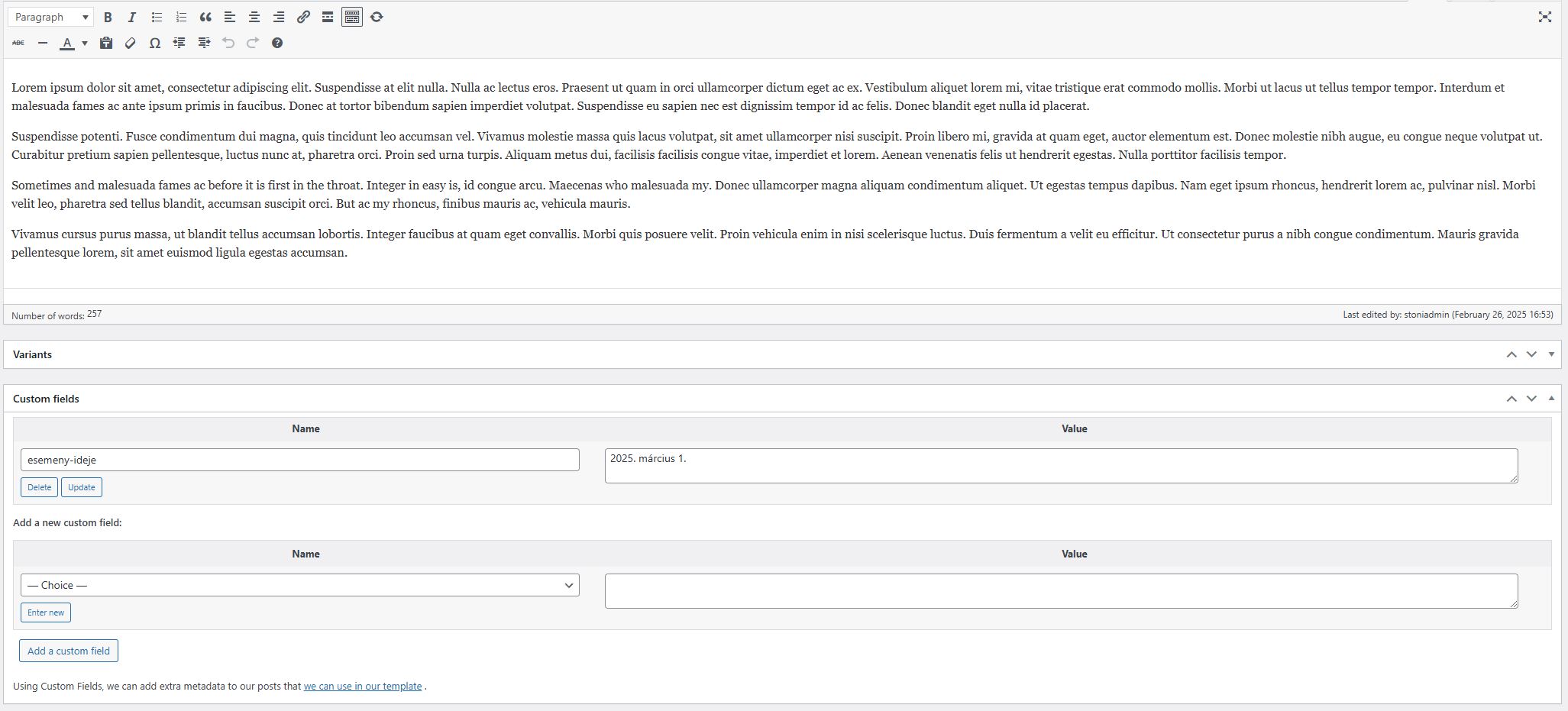This screenshot has width=1568, height=711.
Task: Move the Variants panel down
Action: coord(1531,354)
